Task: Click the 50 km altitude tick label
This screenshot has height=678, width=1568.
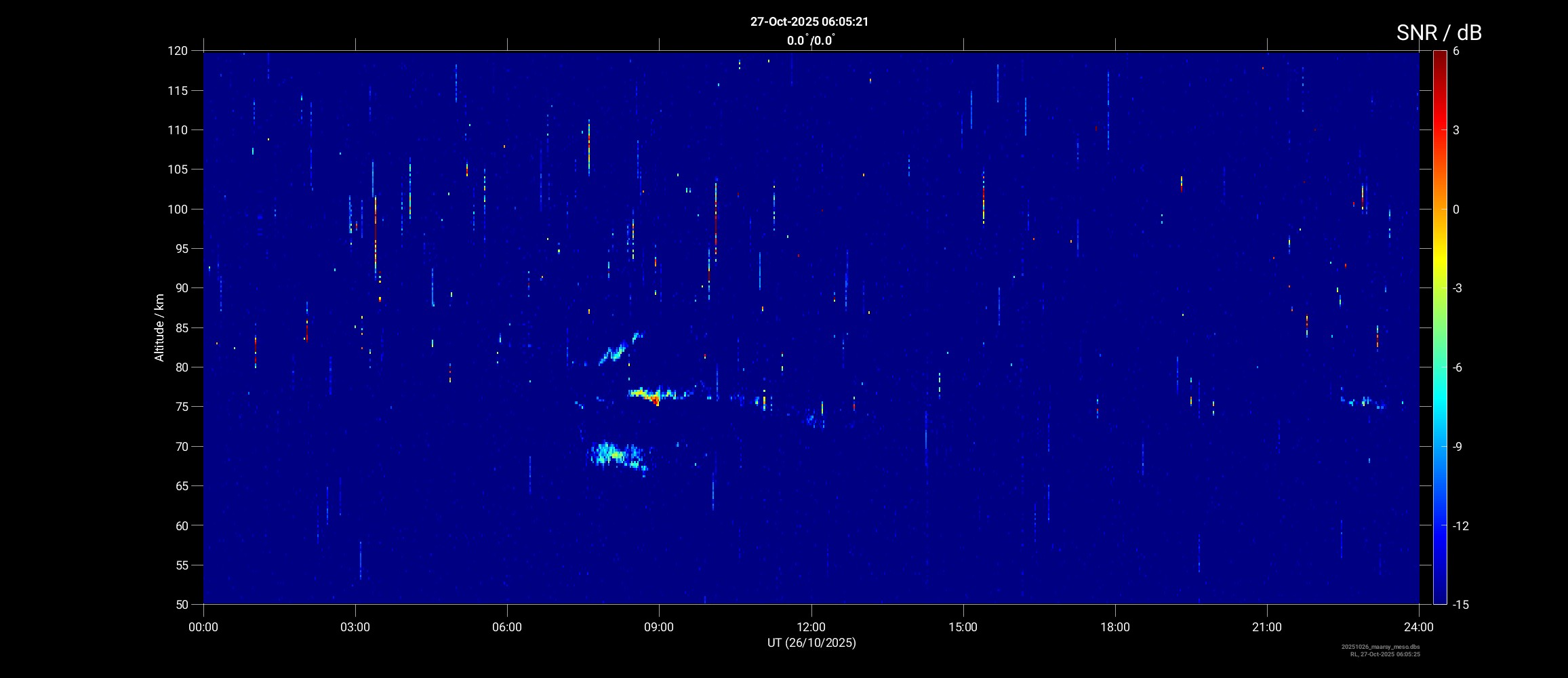Action: click(x=180, y=605)
